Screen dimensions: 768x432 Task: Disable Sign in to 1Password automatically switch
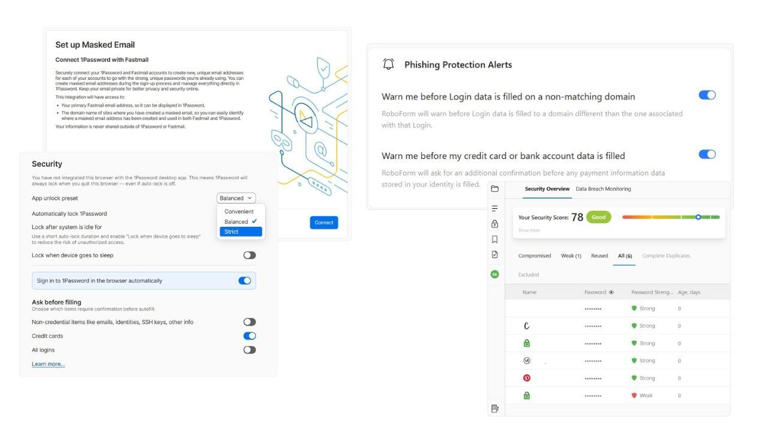(x=244, y=281)
